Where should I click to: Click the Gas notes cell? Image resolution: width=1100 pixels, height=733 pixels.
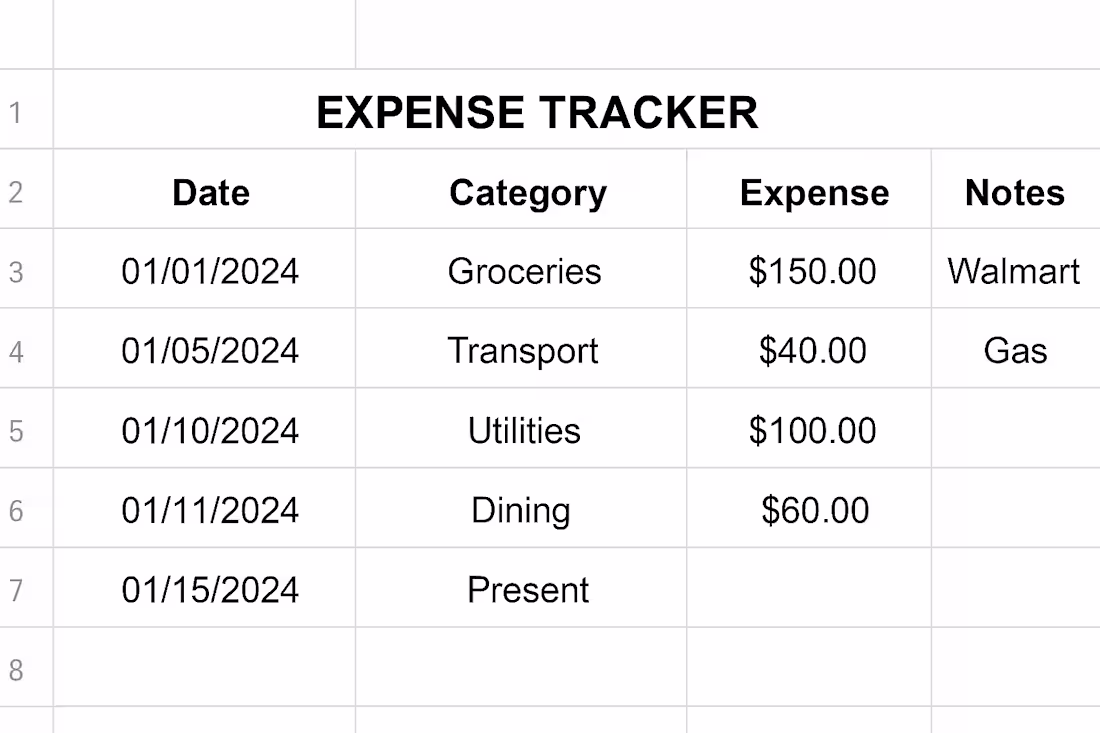click(1015, 351)
